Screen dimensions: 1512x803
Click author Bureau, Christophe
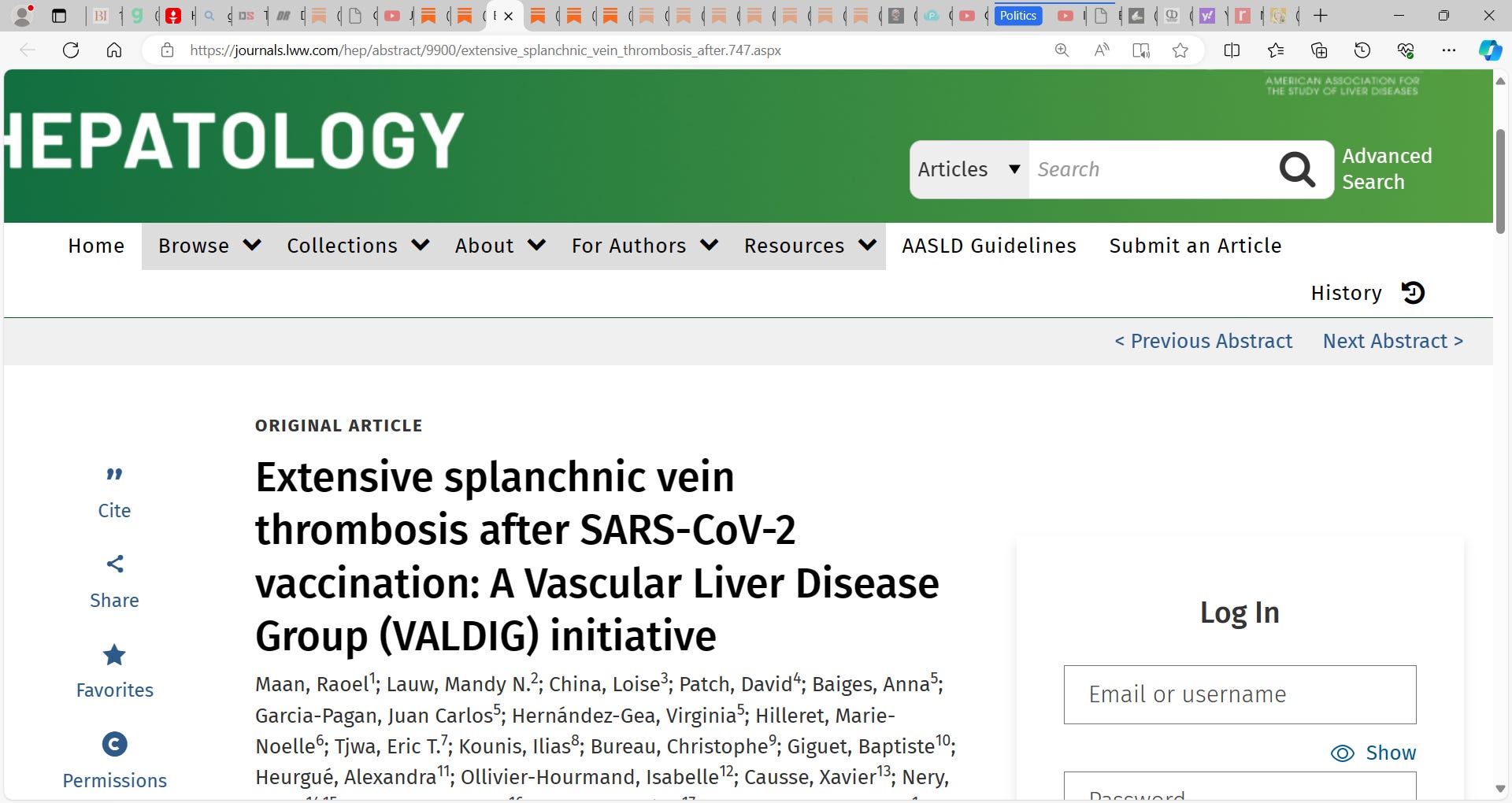click(679, 746)
